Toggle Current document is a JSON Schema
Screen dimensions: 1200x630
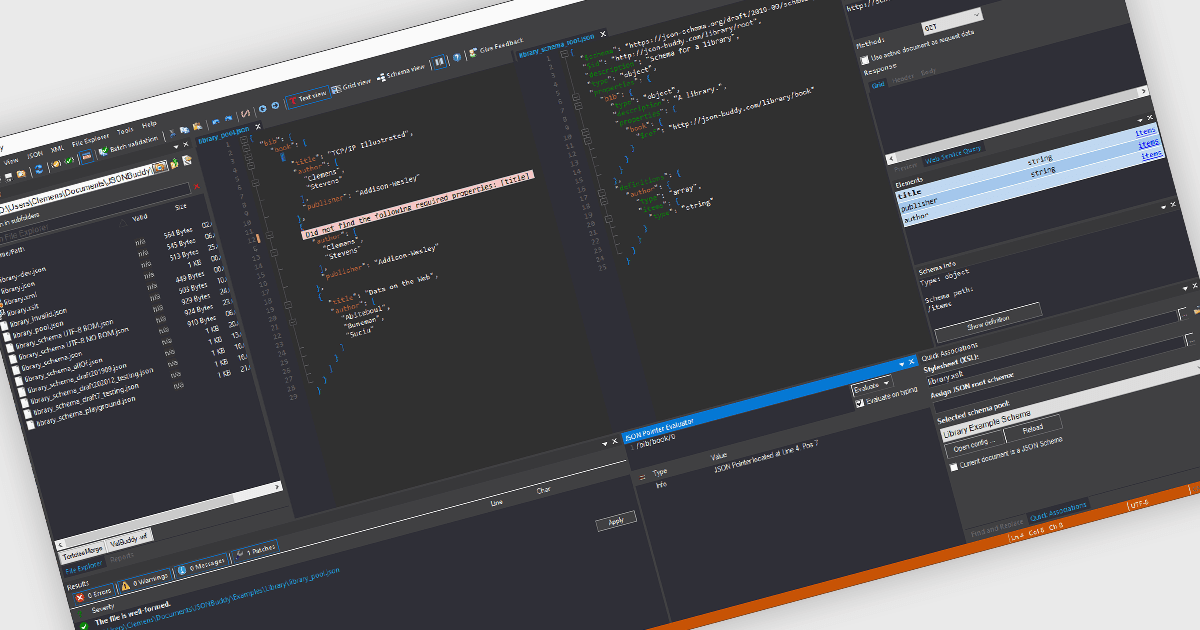[953, 467]
